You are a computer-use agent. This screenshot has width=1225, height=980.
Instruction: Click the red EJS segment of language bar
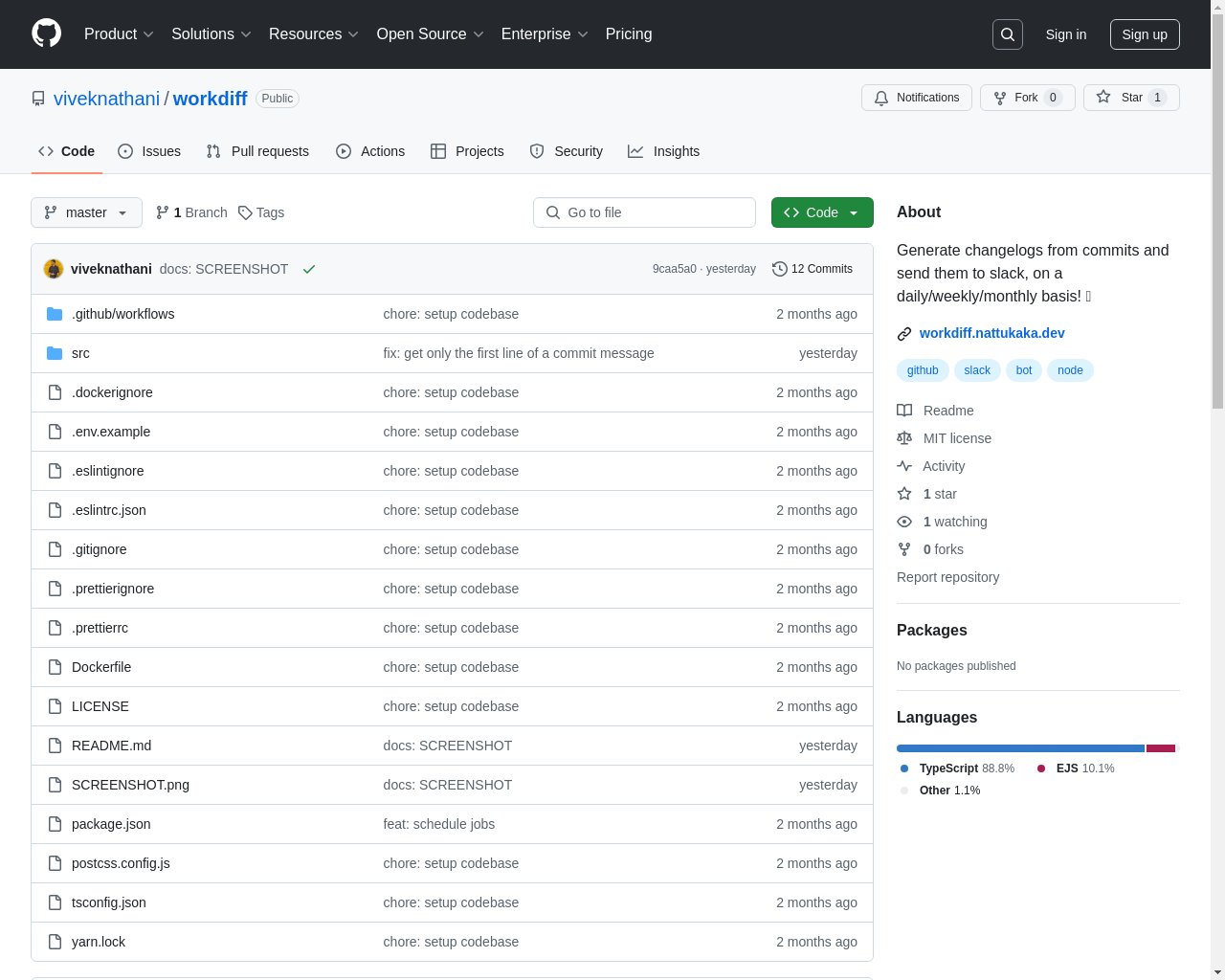point(1161,748)
